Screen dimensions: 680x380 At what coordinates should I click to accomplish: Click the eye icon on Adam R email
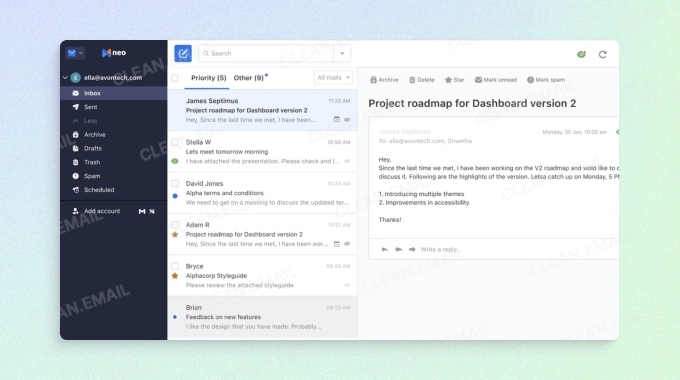pyautogui.click(x=347, y=244)
